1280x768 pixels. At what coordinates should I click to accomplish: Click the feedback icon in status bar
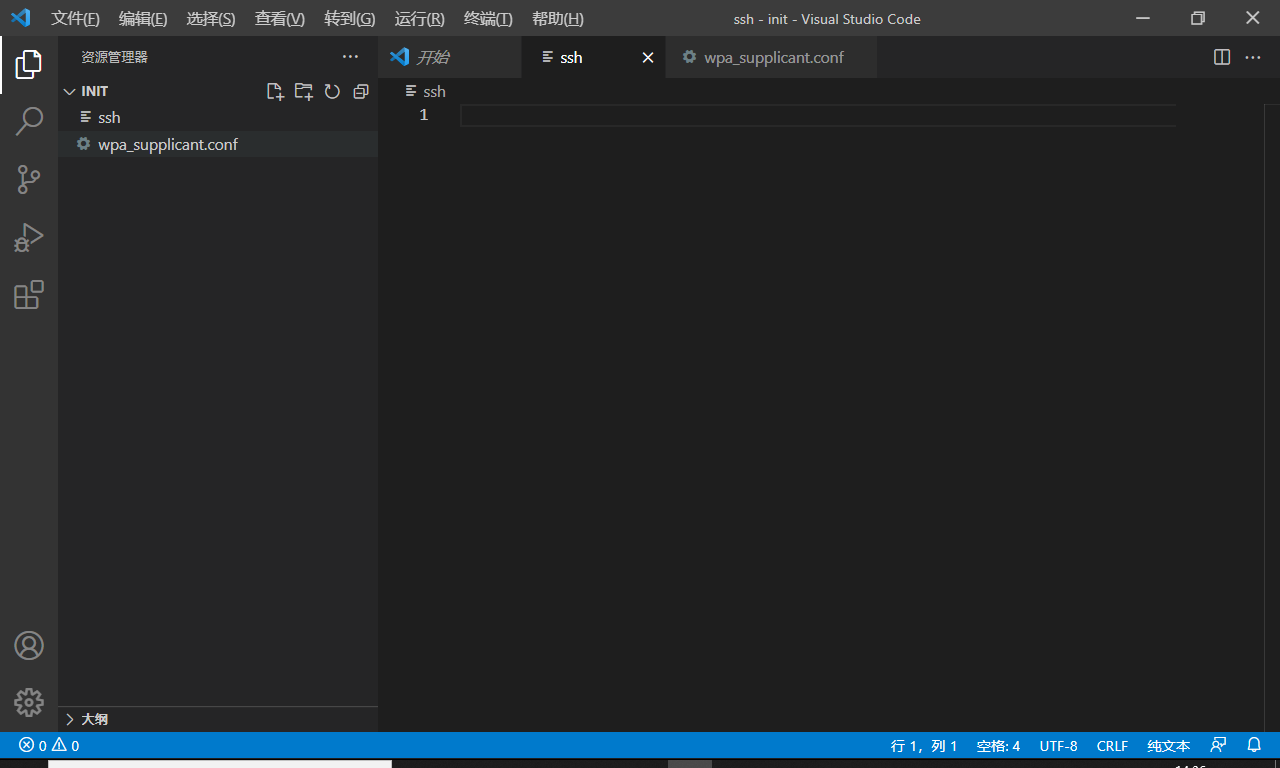click(x=1218, y=745)
